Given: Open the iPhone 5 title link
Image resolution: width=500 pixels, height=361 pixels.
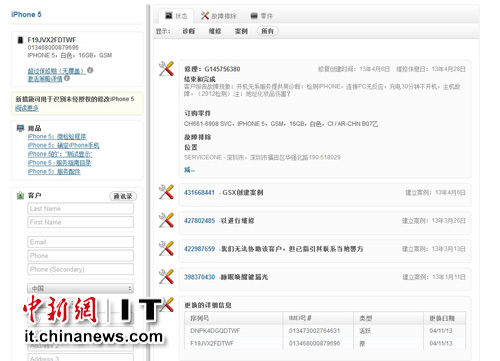Looking at the screenshot, I should 26,14.
